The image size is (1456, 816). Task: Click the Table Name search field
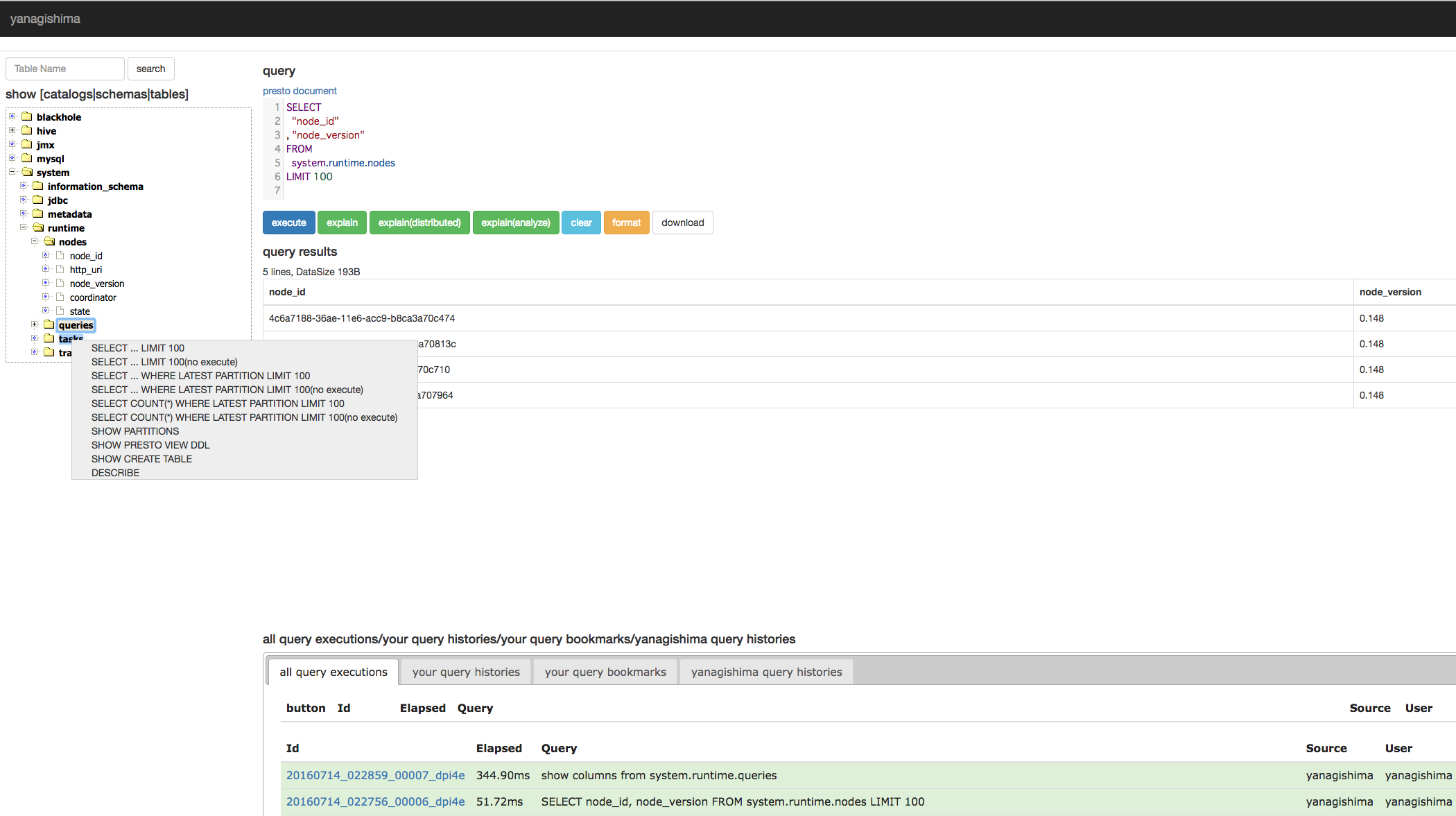[65, 69]
